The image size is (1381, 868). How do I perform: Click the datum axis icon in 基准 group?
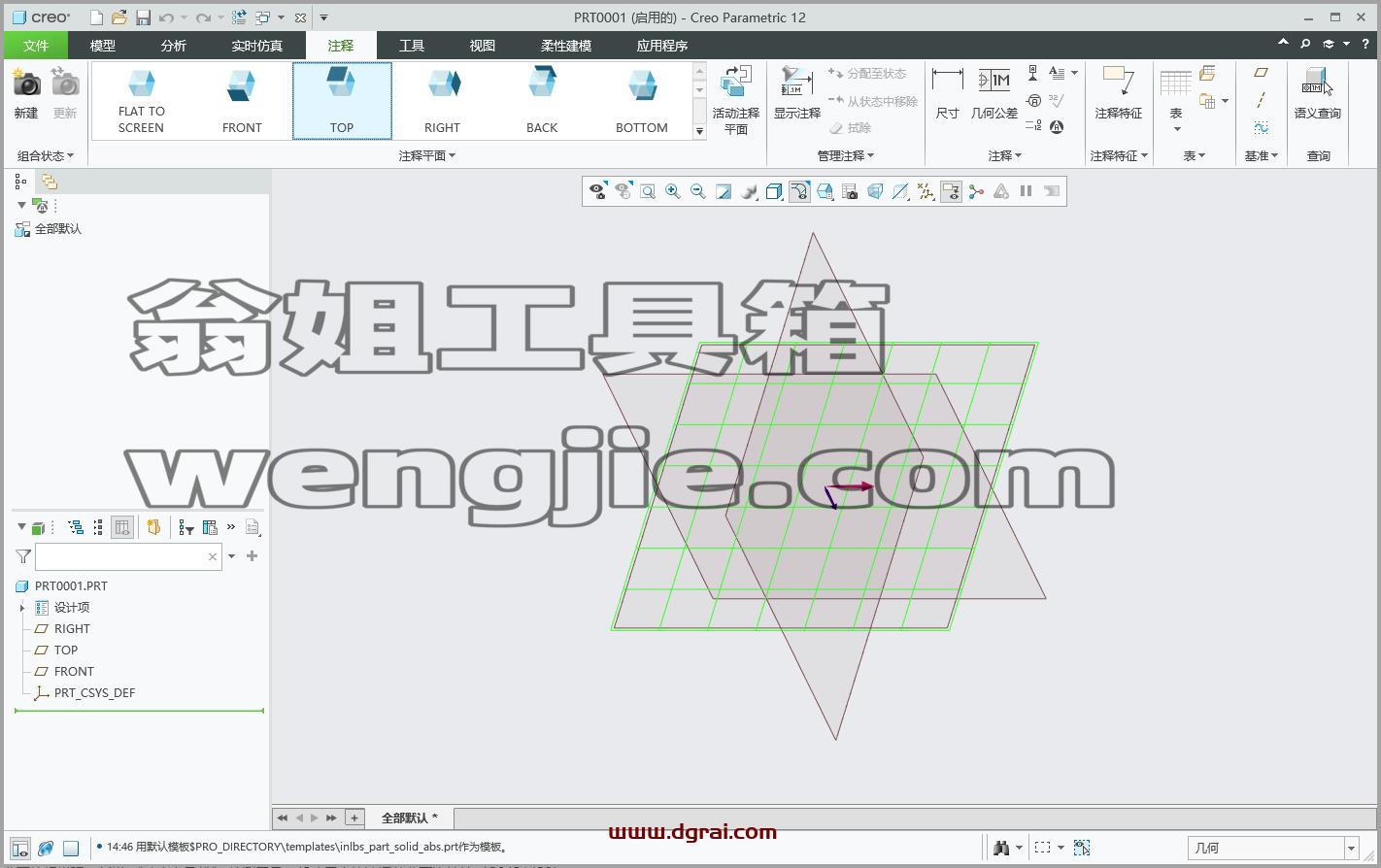(1261, 100)
